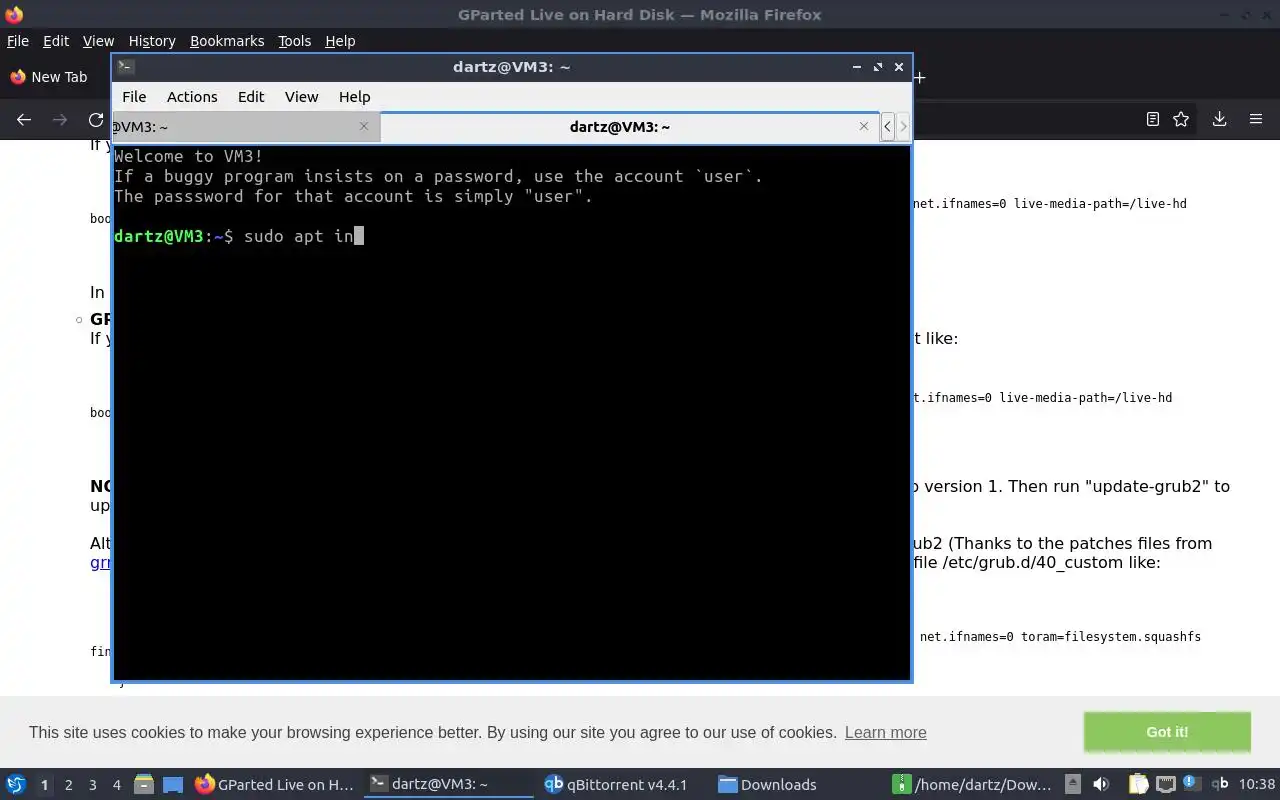Open the clipboard manager tray icon
This screenshot has width=1280, height=800.
(x=1138, y=784)
